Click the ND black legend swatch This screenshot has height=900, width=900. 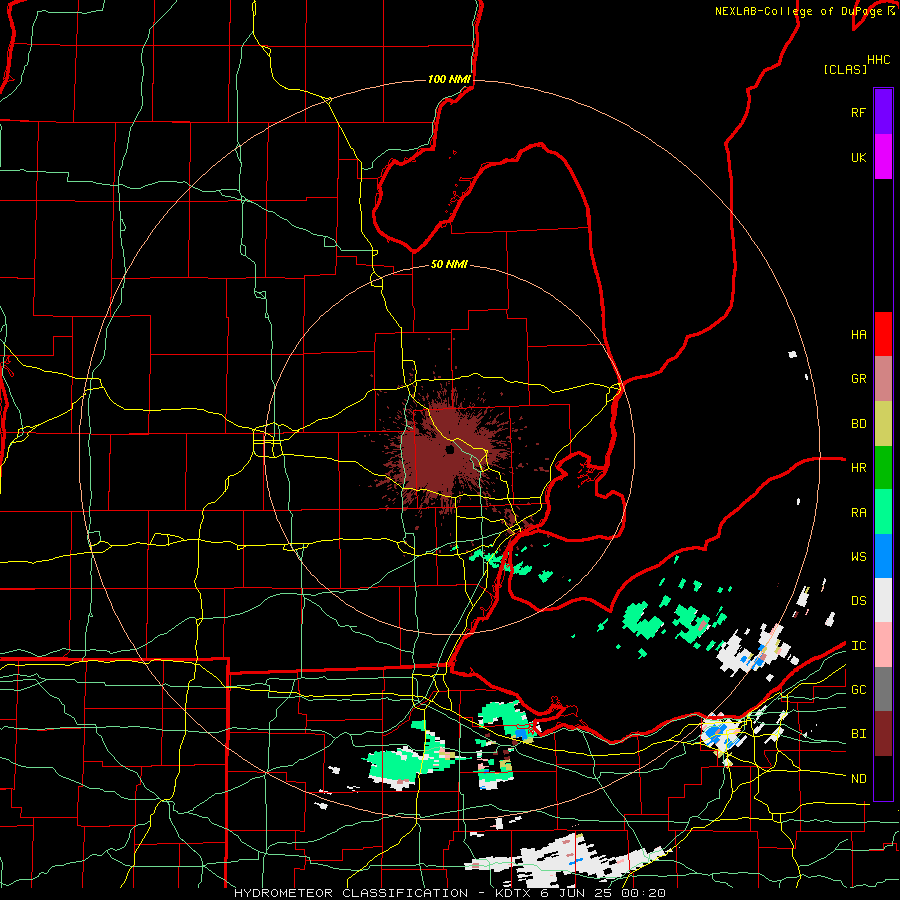click(x=883, y=778)
